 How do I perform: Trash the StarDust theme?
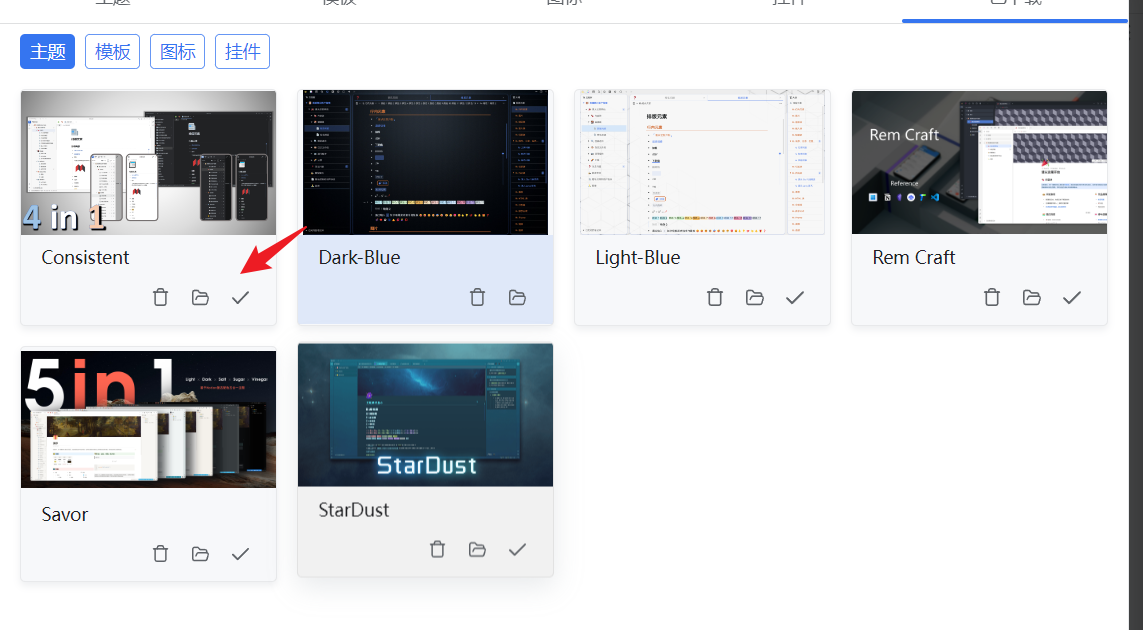[437, 549]
